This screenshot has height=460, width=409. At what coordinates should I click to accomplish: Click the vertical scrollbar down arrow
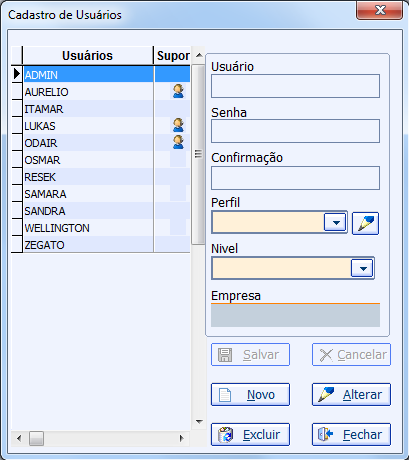pyautogui.click(x=199, y=422)
